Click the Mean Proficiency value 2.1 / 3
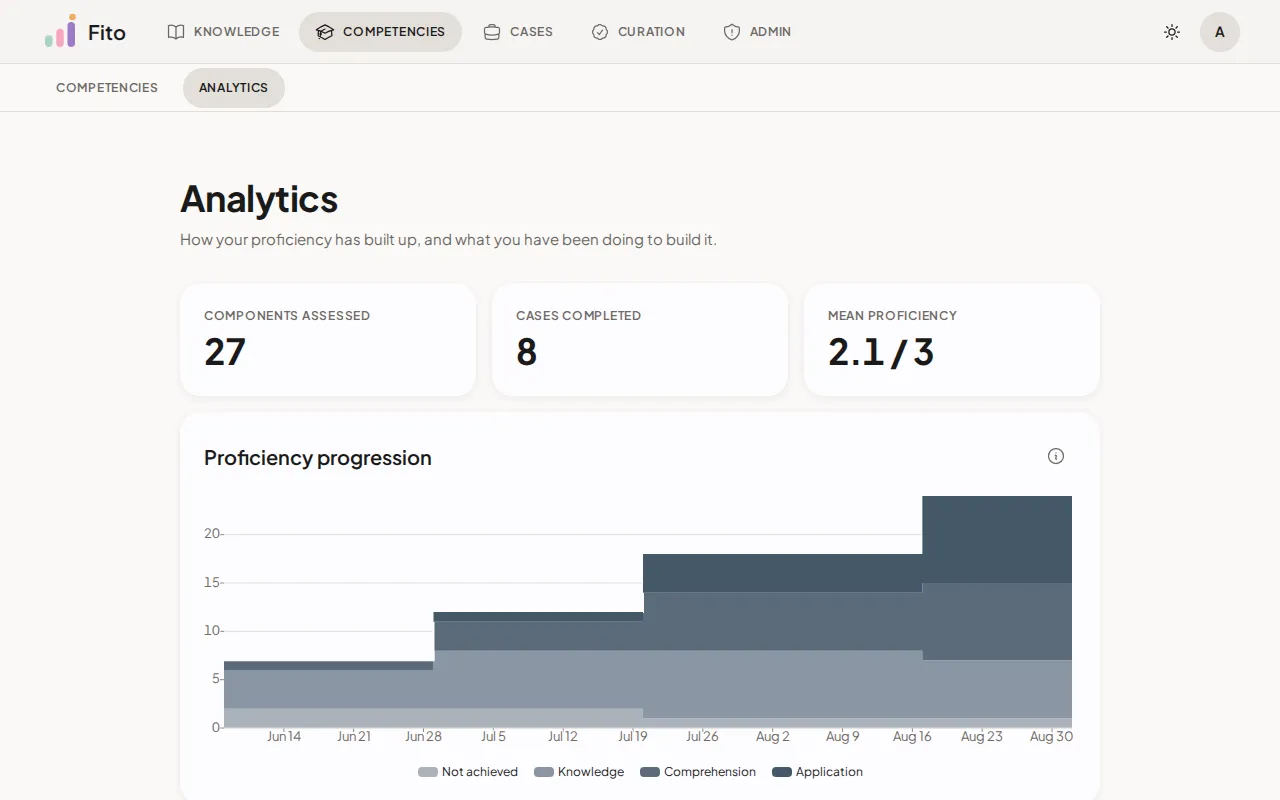 (881, 352)
